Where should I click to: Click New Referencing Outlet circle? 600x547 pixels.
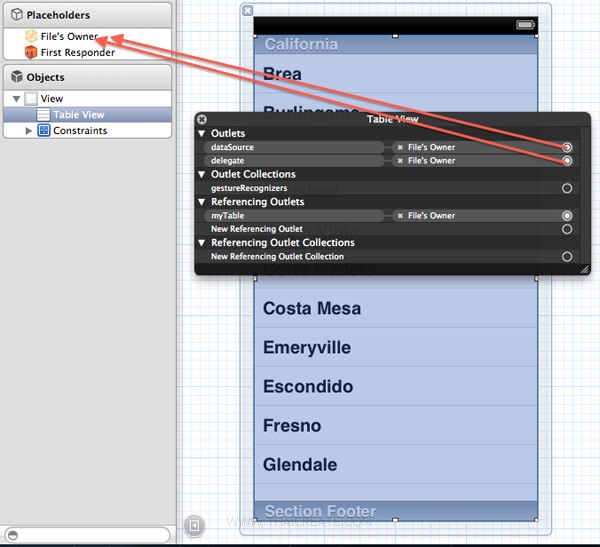pos(567,229)
